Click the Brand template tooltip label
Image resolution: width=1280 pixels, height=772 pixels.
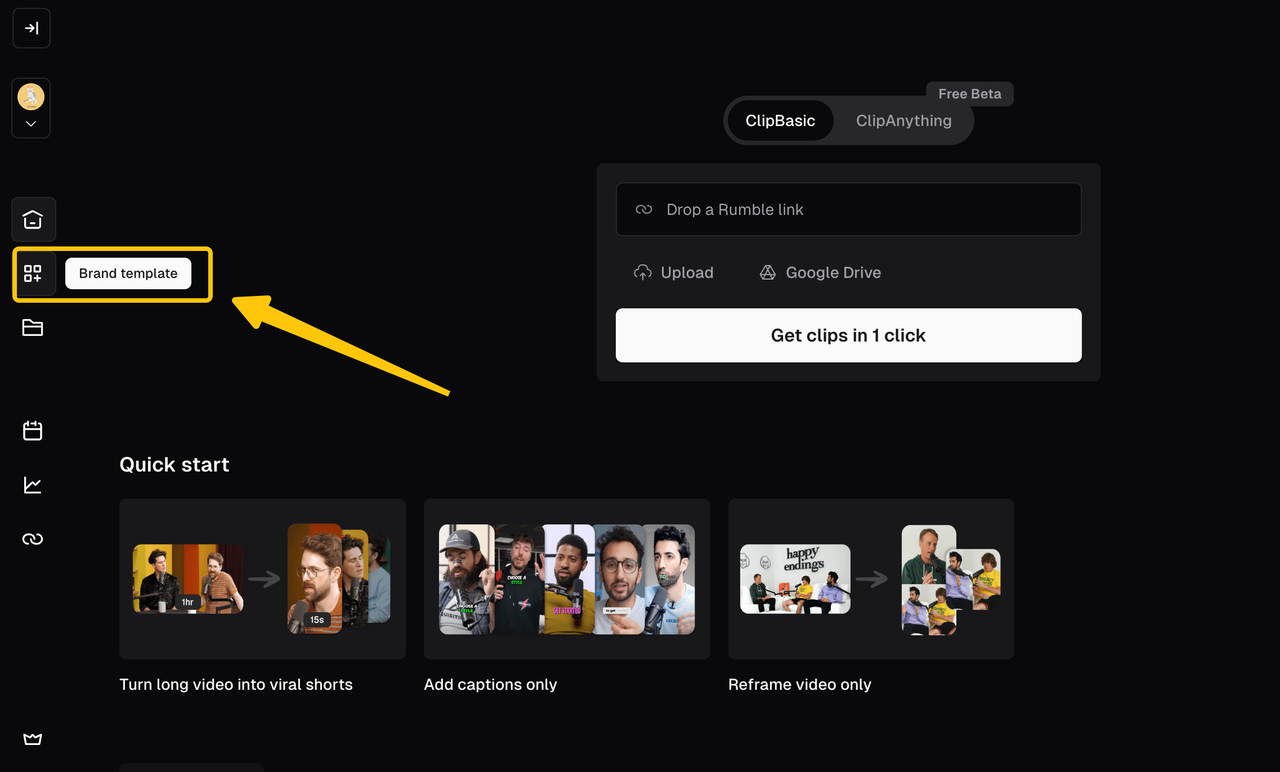(128, 273)
